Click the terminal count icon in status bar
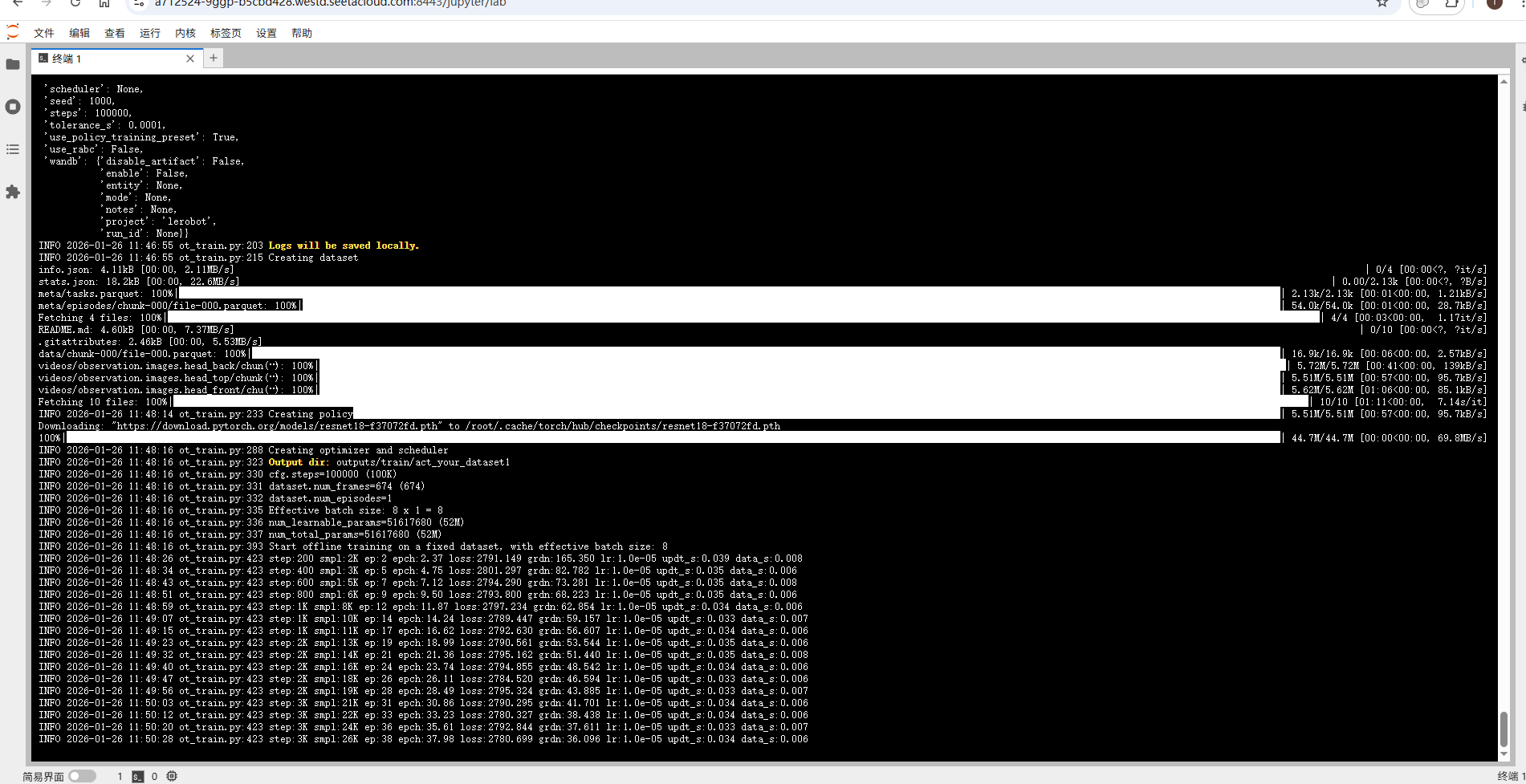Screen dimensions: 1526x784 138,776
